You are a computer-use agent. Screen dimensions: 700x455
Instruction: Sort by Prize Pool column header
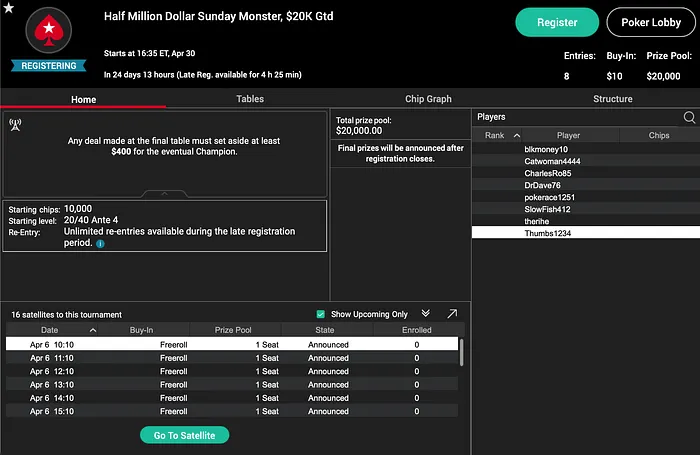click(x=233, y=330)
